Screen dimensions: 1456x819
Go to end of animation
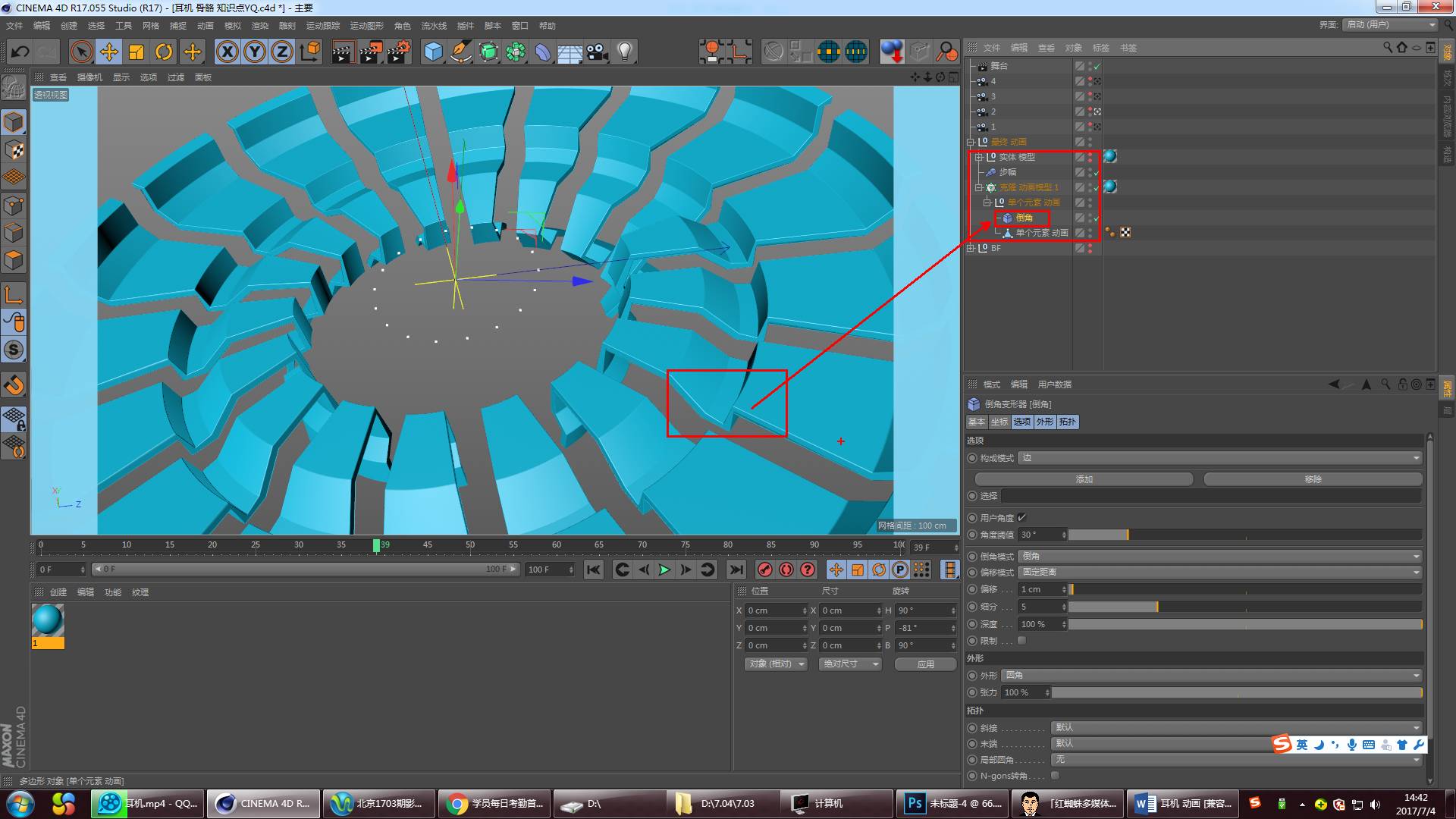point(736,570)
